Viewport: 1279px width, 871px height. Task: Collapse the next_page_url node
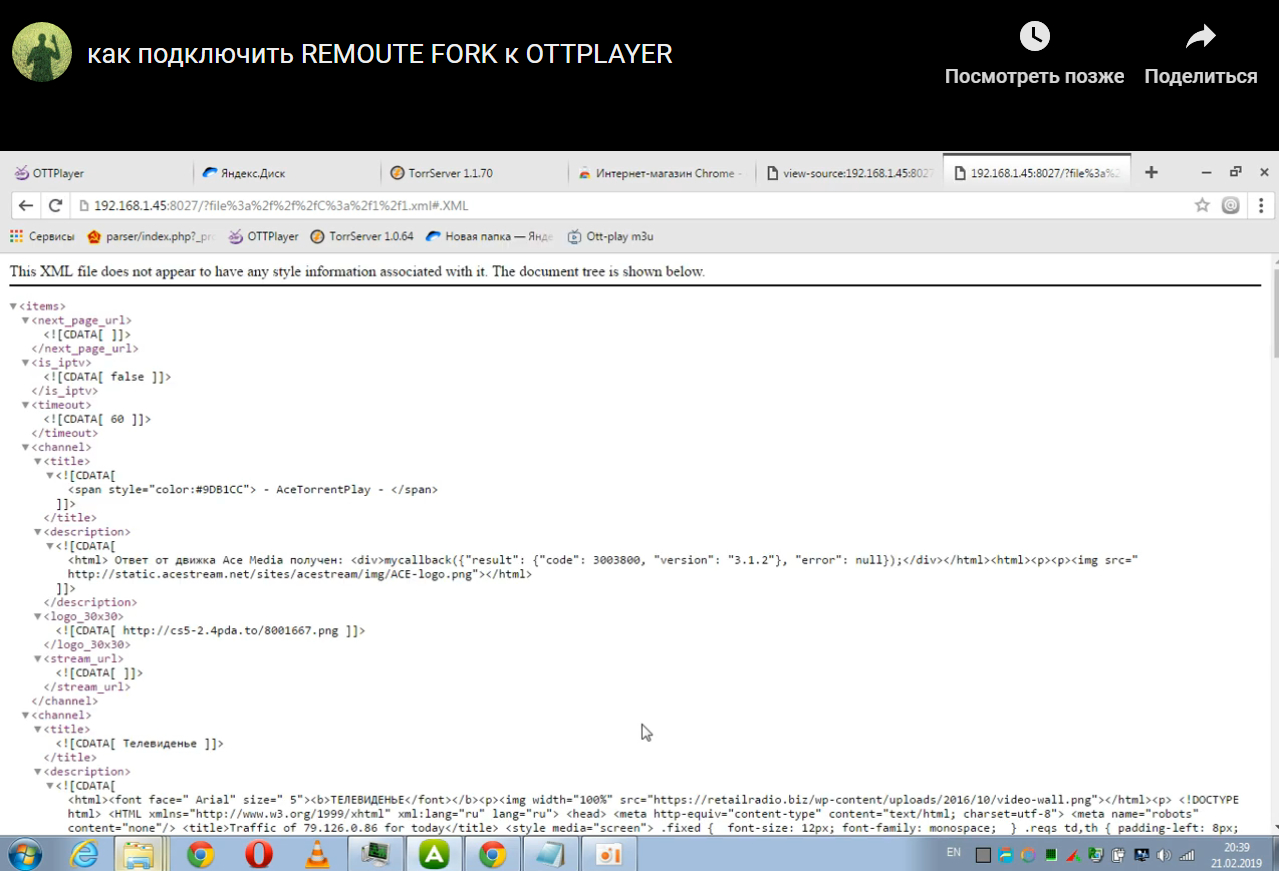(26, 321)
